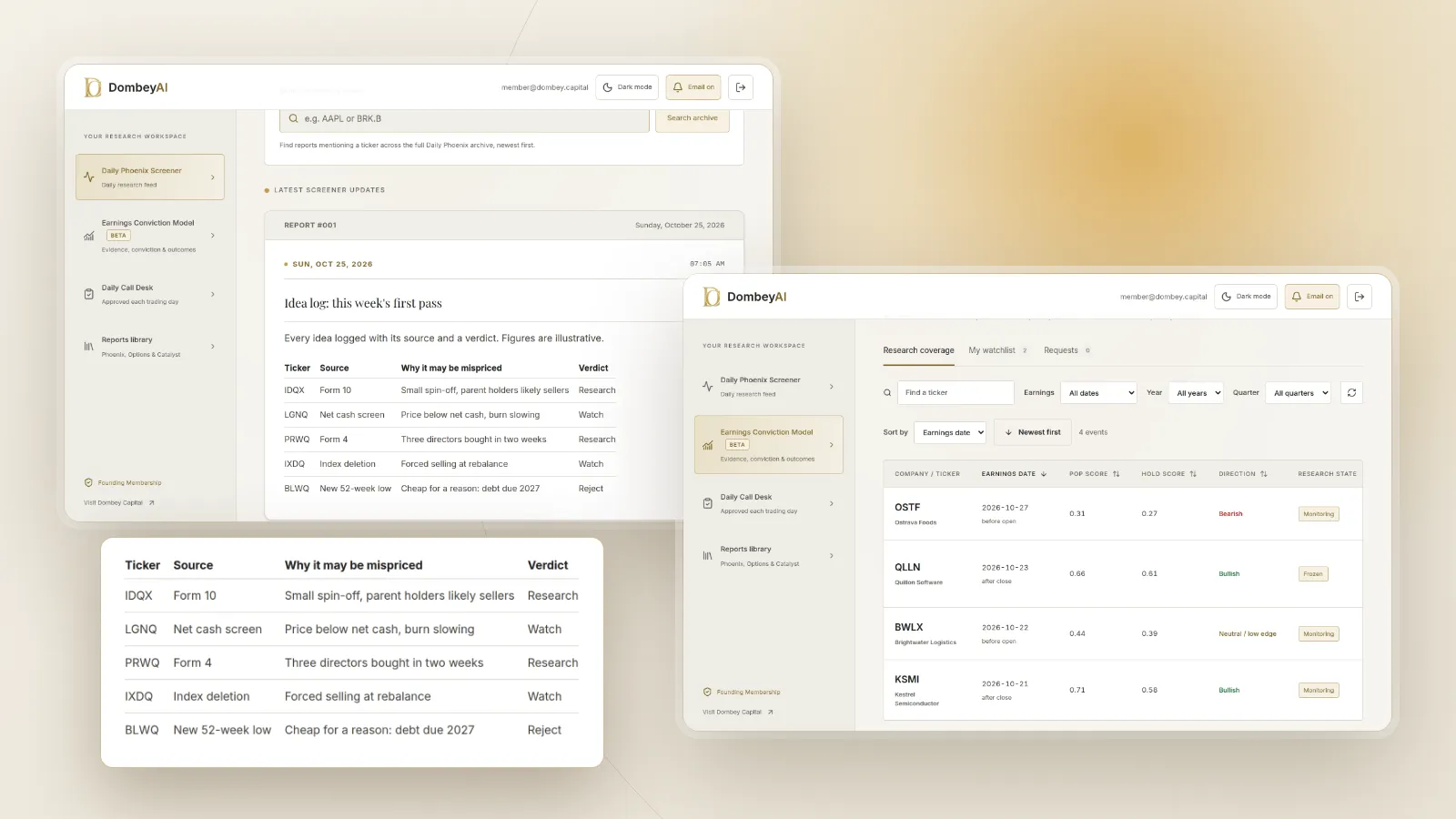Open the Visit Dombey Capital link in the left window

[x=119, y=503]
